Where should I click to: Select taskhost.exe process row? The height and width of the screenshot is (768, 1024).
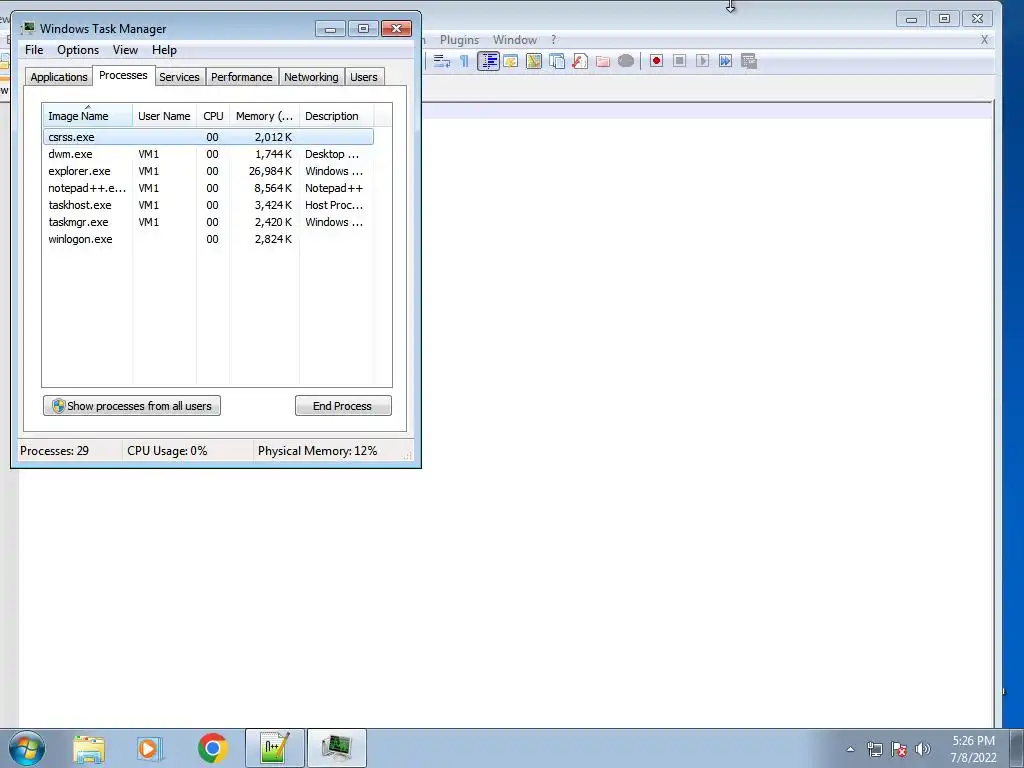208,205
